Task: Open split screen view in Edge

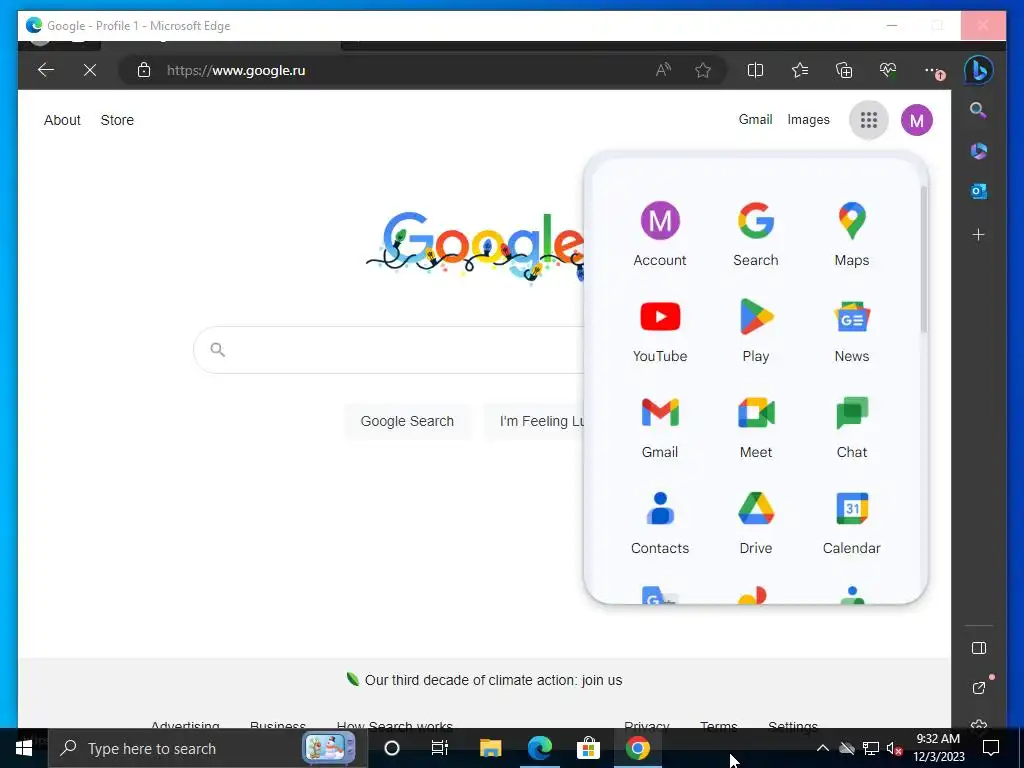Action: [756, 70]
